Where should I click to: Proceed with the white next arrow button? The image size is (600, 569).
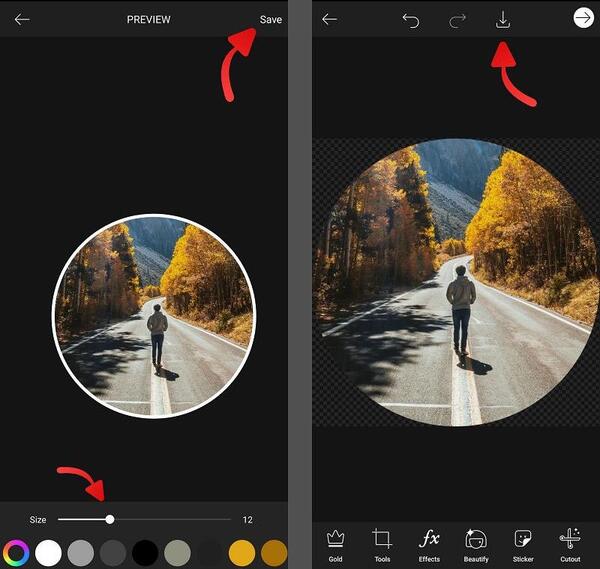point(583,18)
